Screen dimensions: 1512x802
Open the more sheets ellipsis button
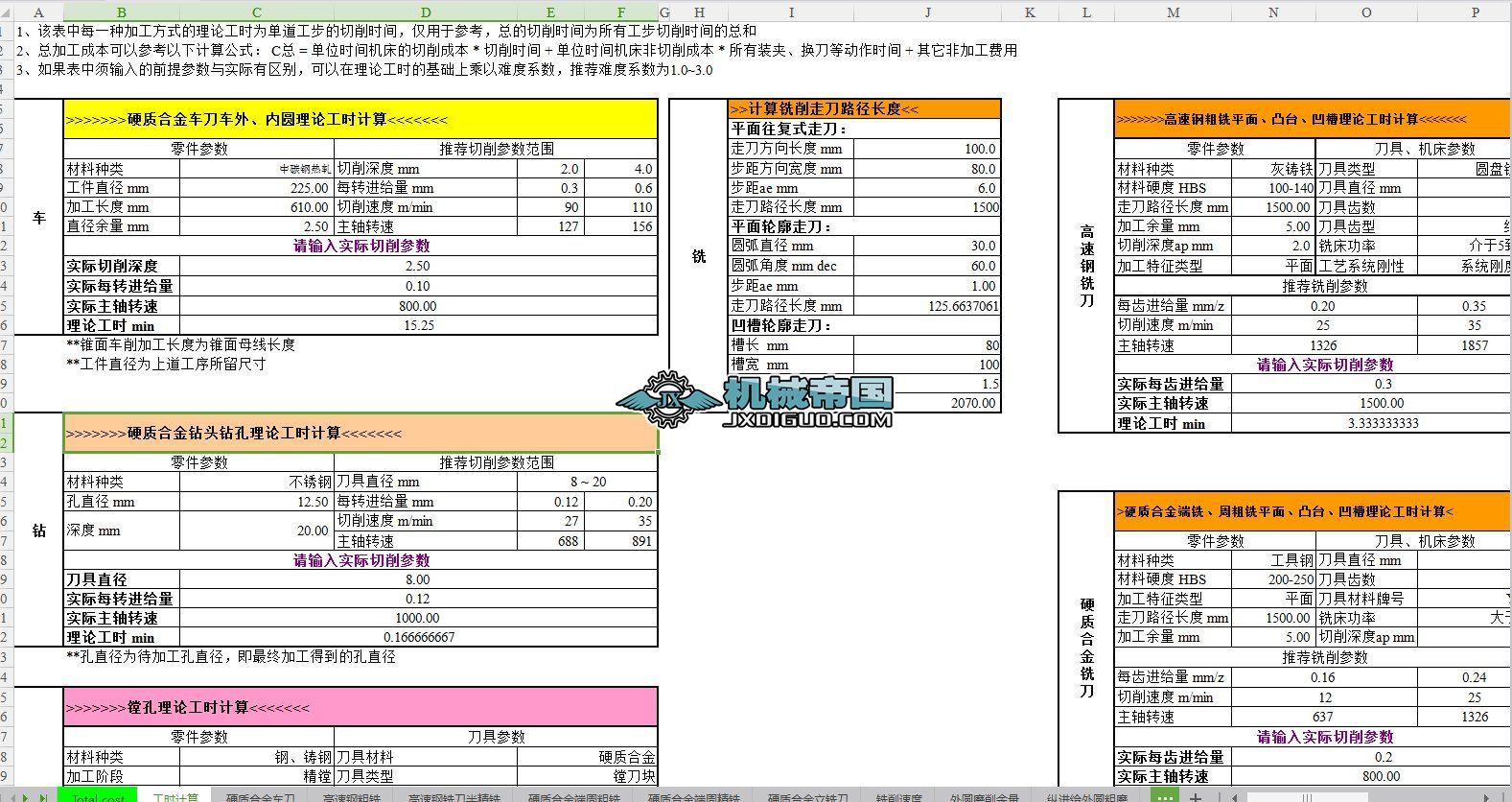pyautogui.click(x=1164, y=796)
